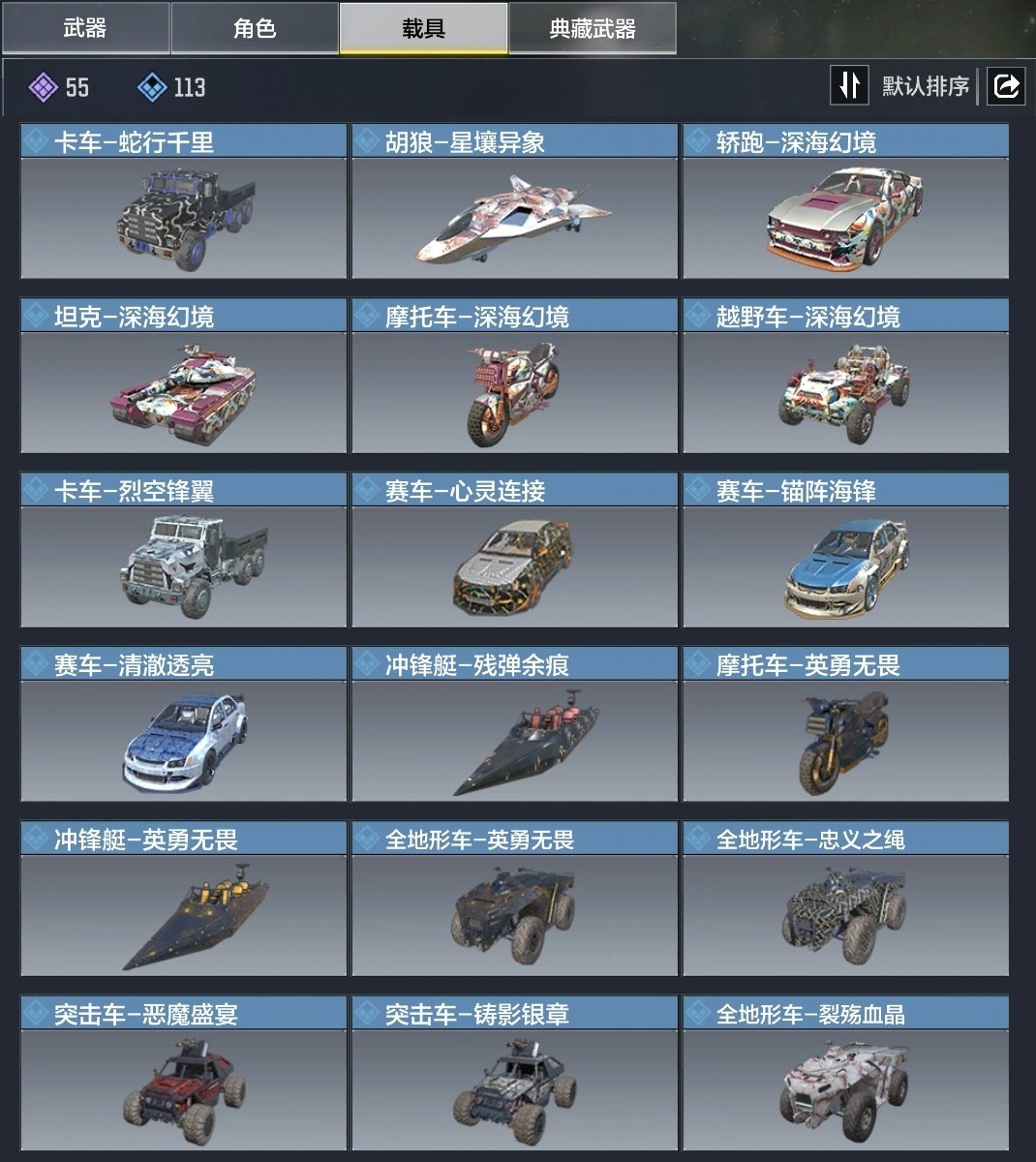This screenshot has width=1036, height=1162.
Task: Click the purple currency icon showing 55
Action: (x=43, y=87)
